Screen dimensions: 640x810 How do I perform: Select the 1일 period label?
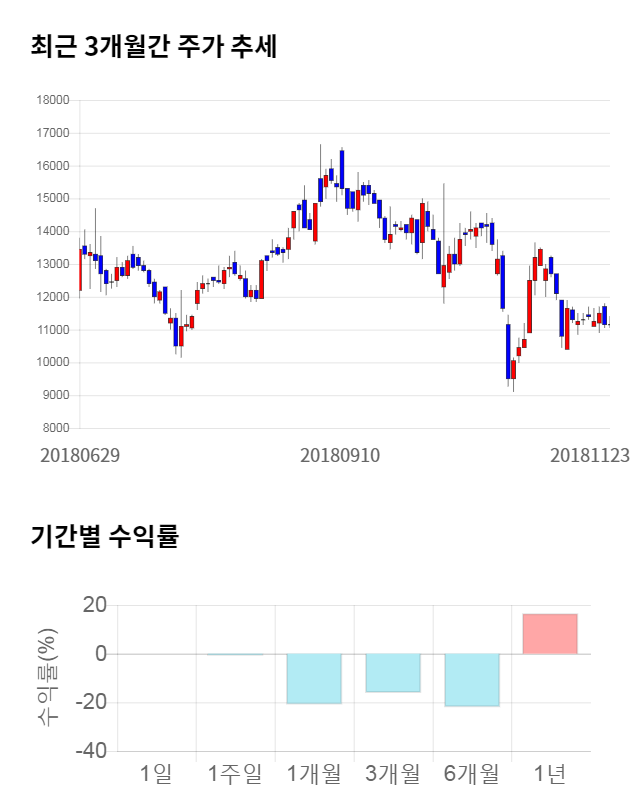coord(156,773)
